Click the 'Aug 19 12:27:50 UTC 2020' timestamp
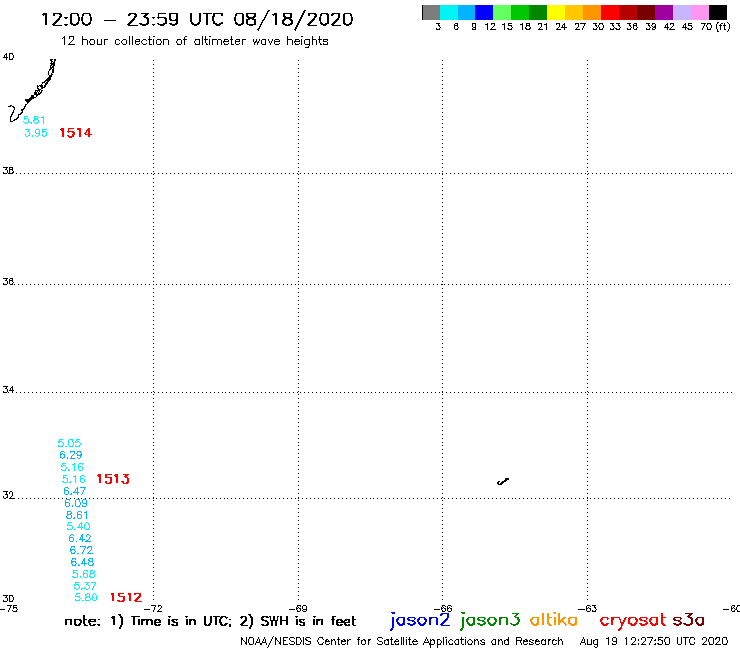 (654, 642)
